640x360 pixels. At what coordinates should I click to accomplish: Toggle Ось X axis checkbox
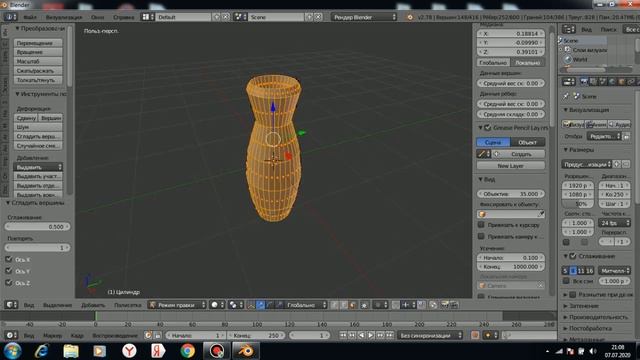click(9, 259)
